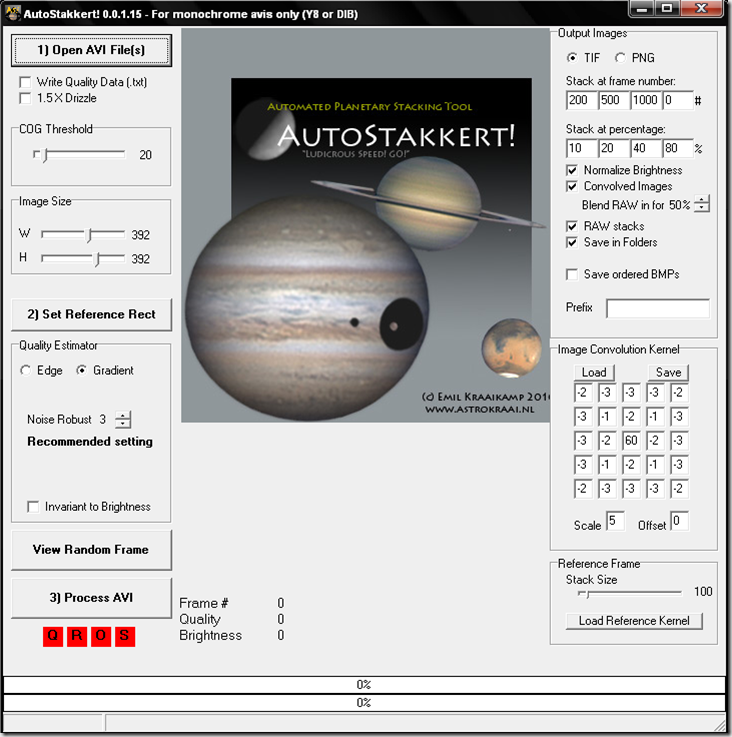732x737 pixels.
Task: Click the COG Threshold slider
Action: tap(79, 155)
